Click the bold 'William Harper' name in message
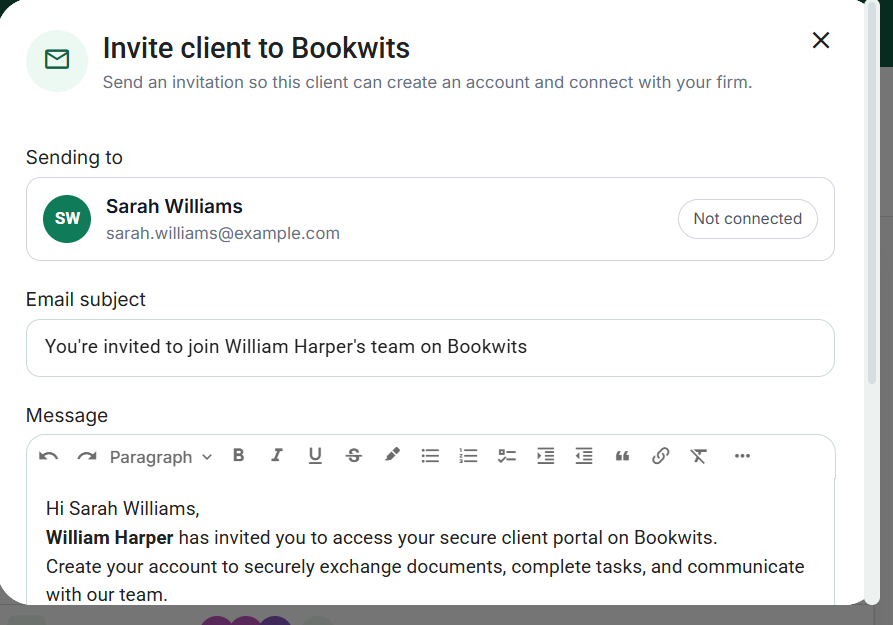The width and height of the screenshot is (893, 625). [x=109, y=538]
